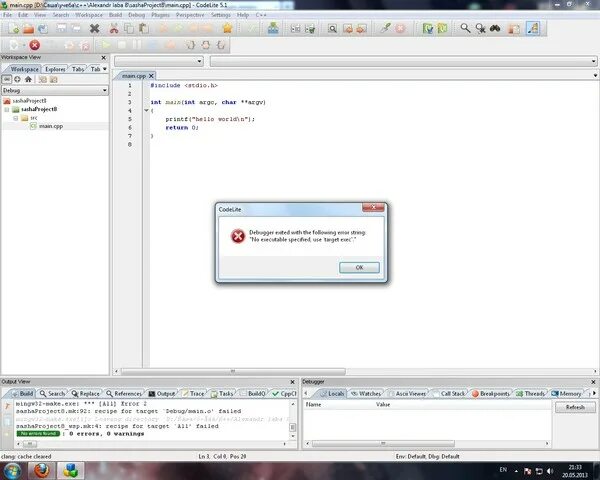Viewport: 600px width, 480px height.
Task: Open the Tasks output tab
Action: click(222, 393)
